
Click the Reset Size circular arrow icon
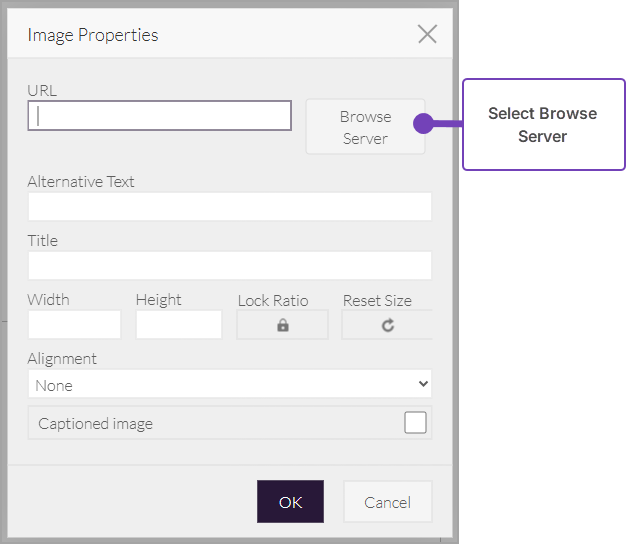pos(388,325)
